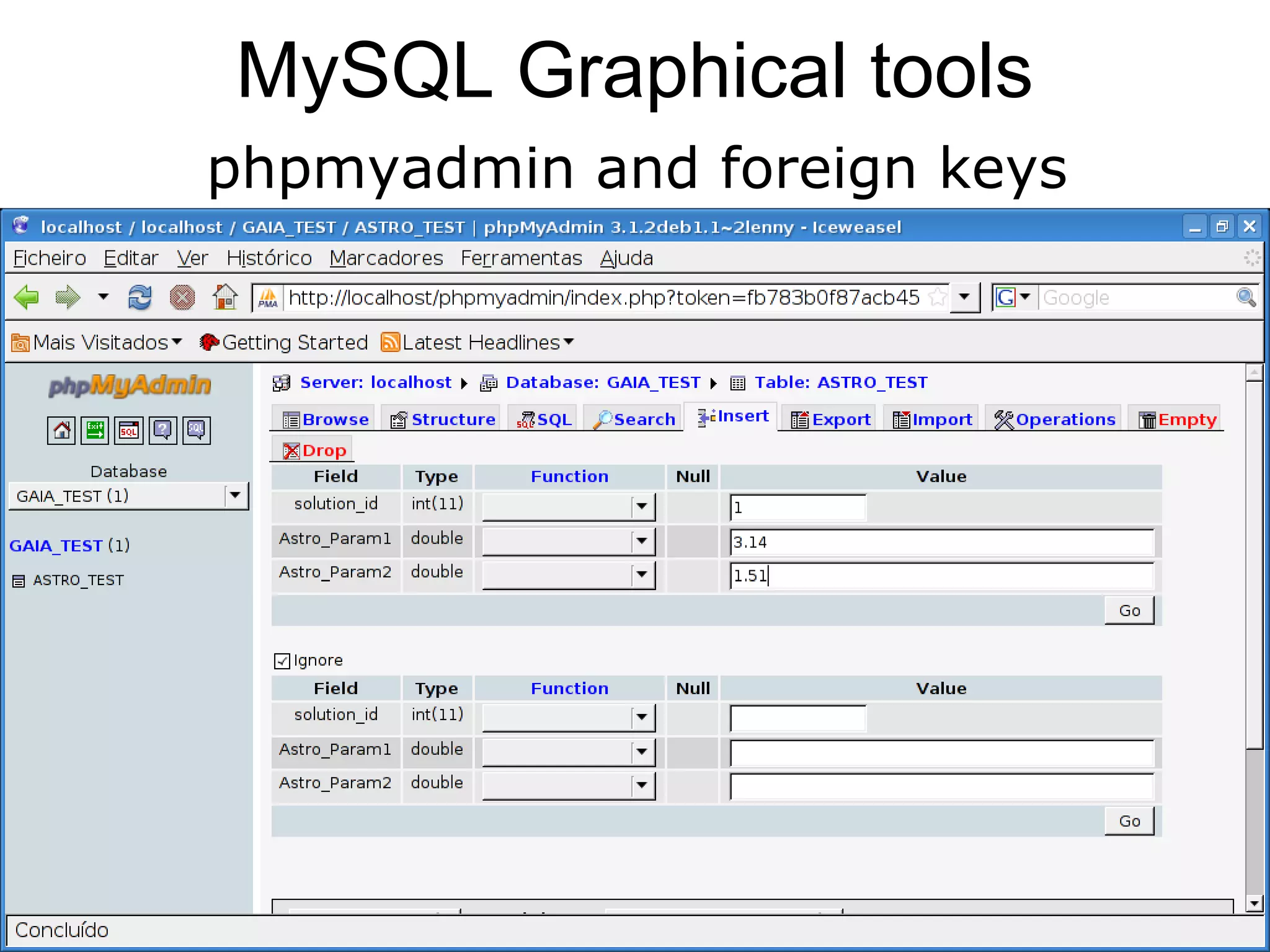Open Function dropdown for first Astro_Param1 row
The image size is (1270, 952).
click(x=569, y=542)
